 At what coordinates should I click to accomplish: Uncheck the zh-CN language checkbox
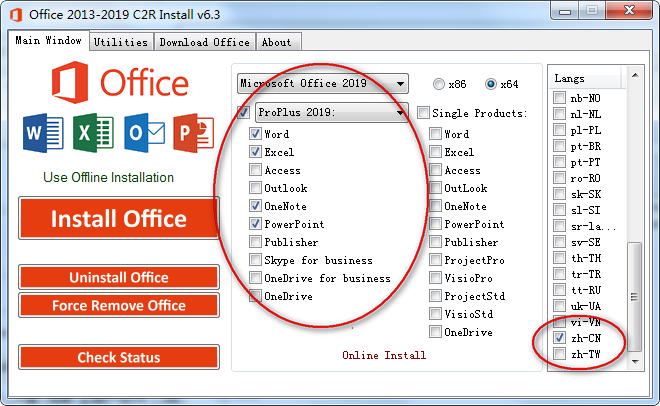click(560, 339)
